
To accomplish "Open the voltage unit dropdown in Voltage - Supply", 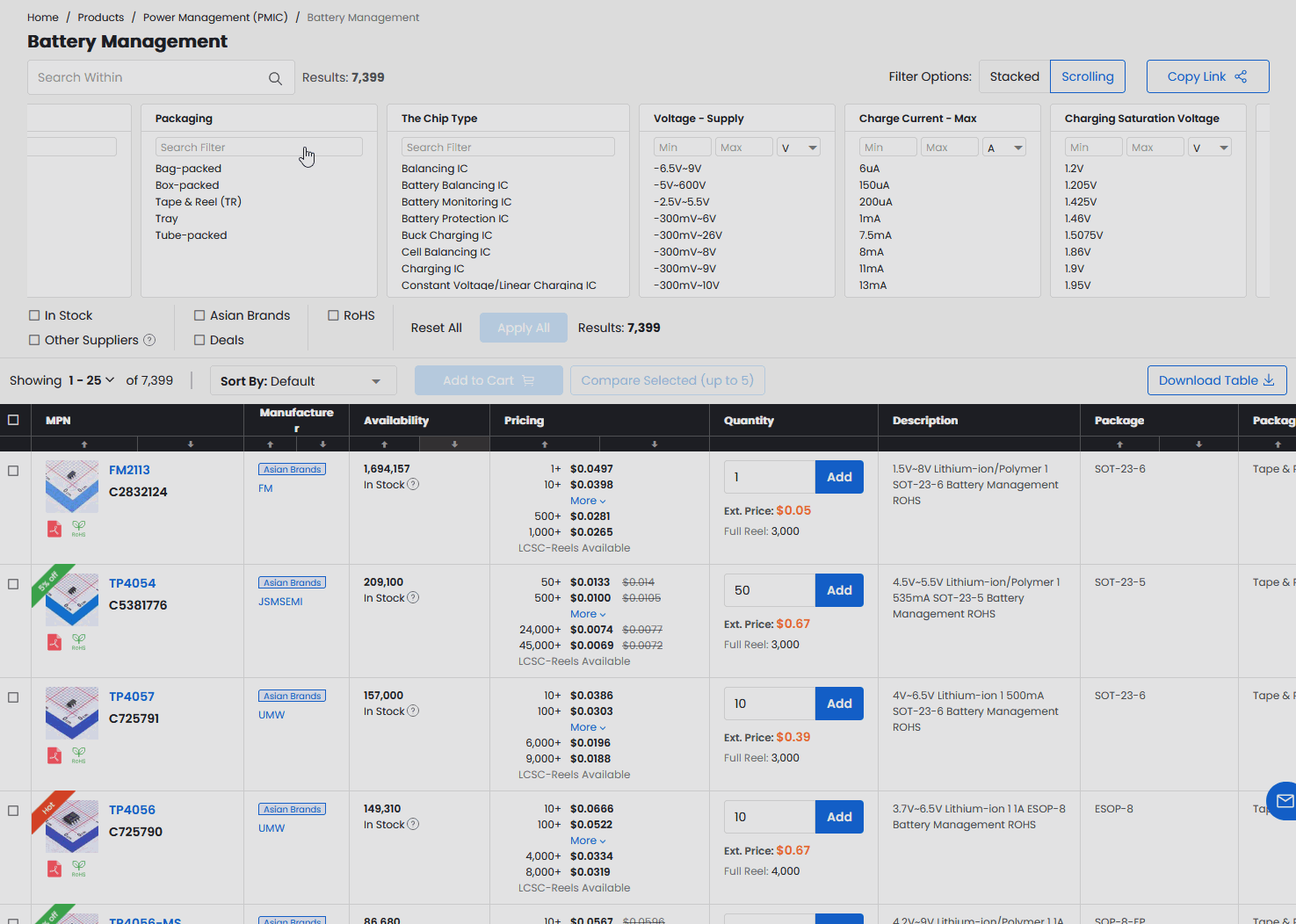I will [799, 147].
